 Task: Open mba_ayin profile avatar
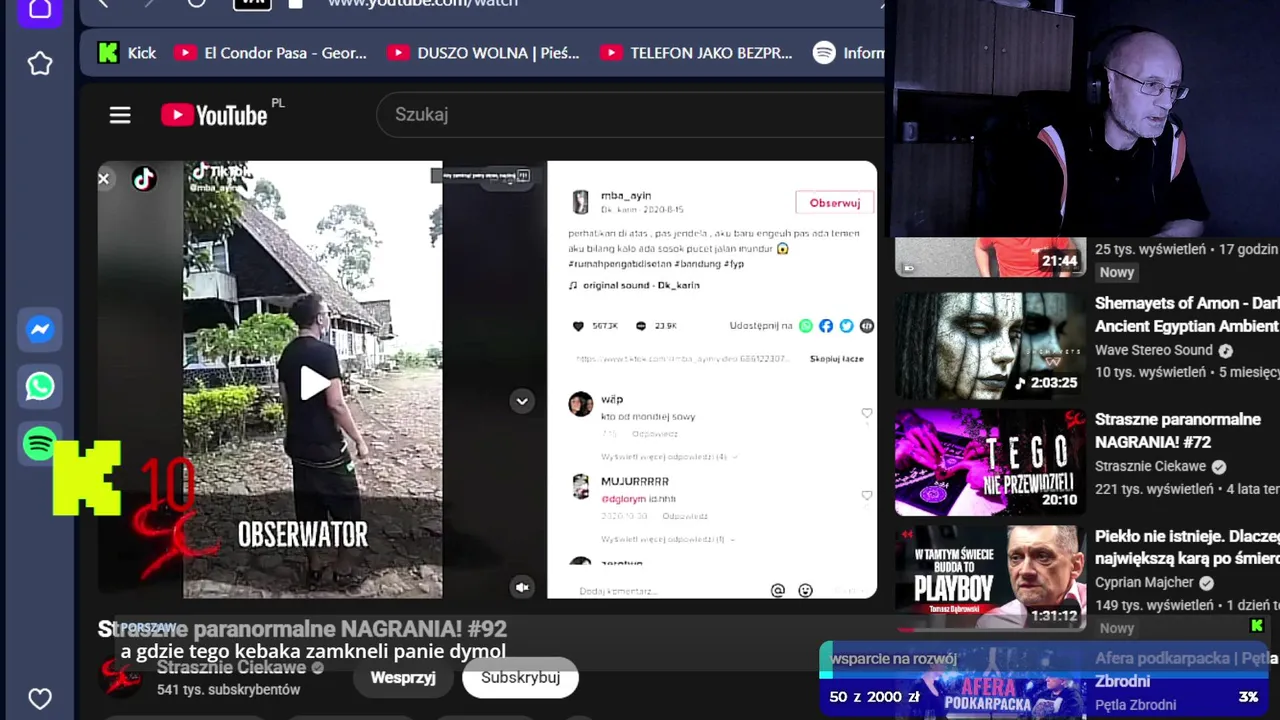click(x=580, y=202)
